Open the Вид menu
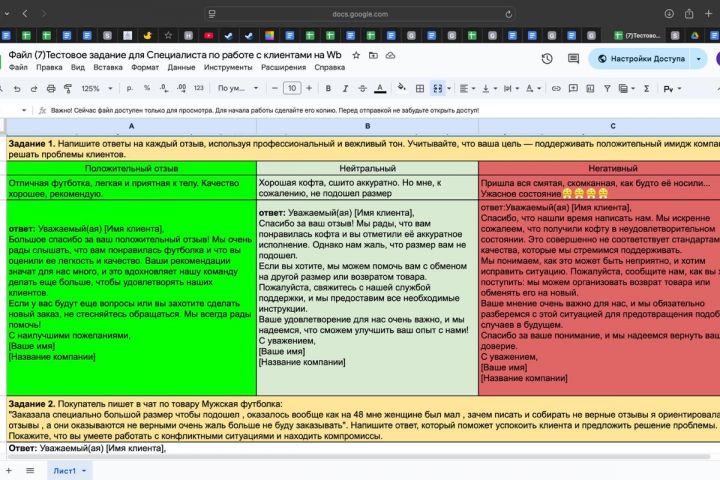The image size is (720, 480). click(x=78, y=68)
